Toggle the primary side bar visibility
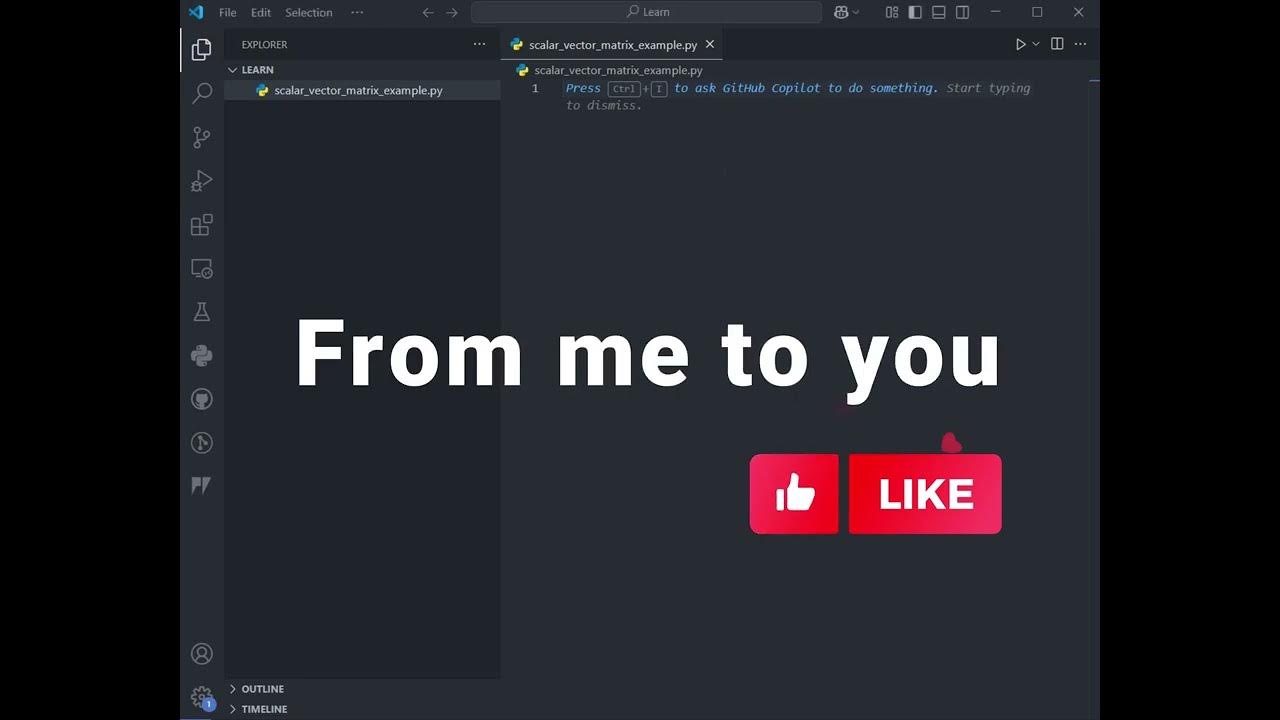 pyautogui.click(x=915, y=12)
